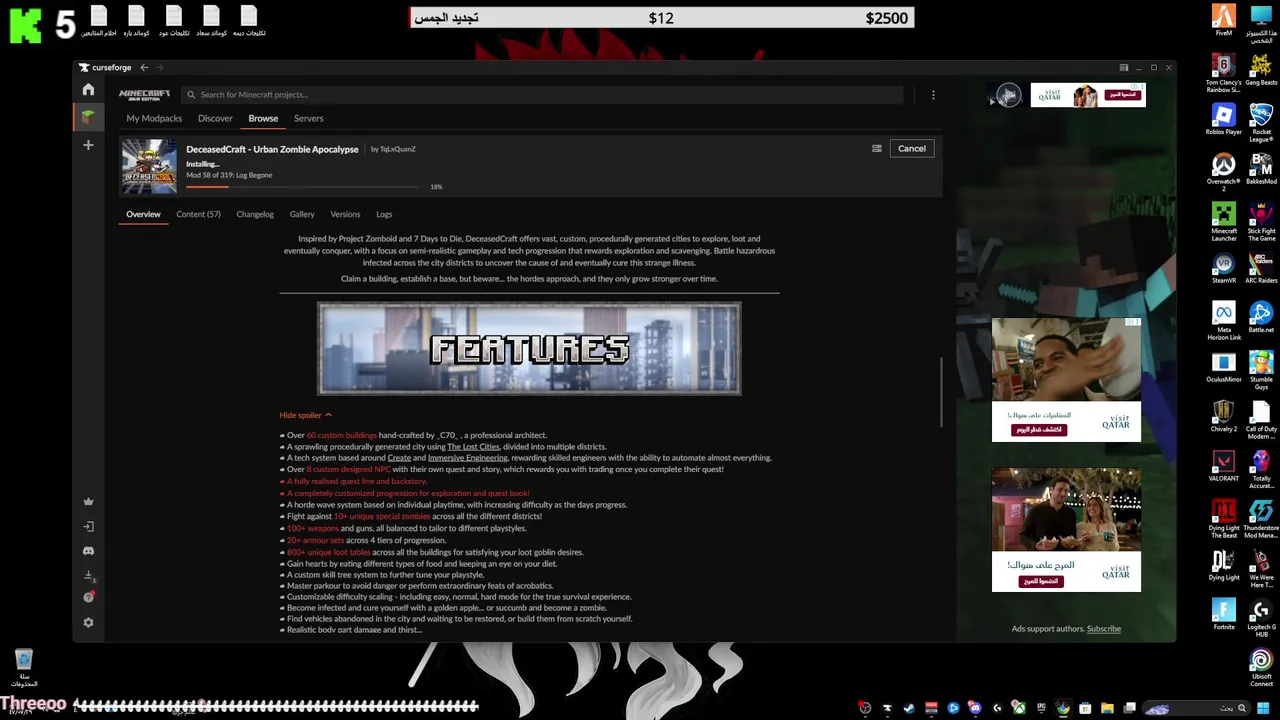Open three-dot menu beside search bar
The image size is (1280, 720).
pyautogui.click(x=933, y=95)
